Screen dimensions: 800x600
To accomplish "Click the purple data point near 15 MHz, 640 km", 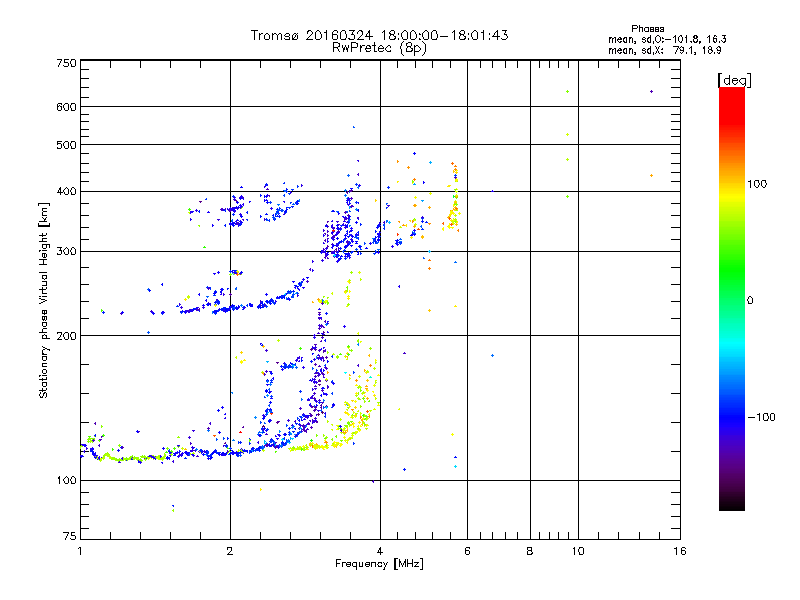I will coord(652,92).
